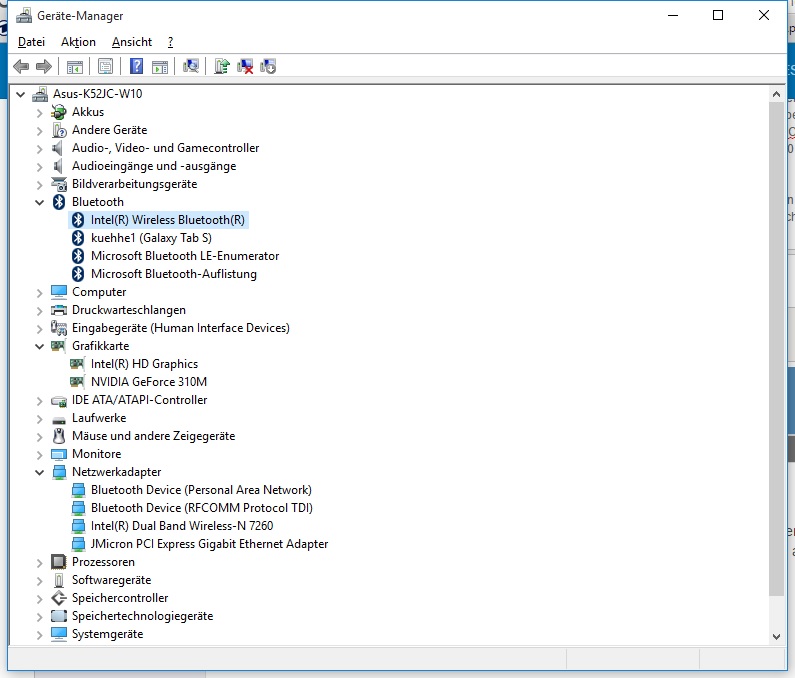Expand the Akkus category

pyautogui.click(x=40, y=113)
